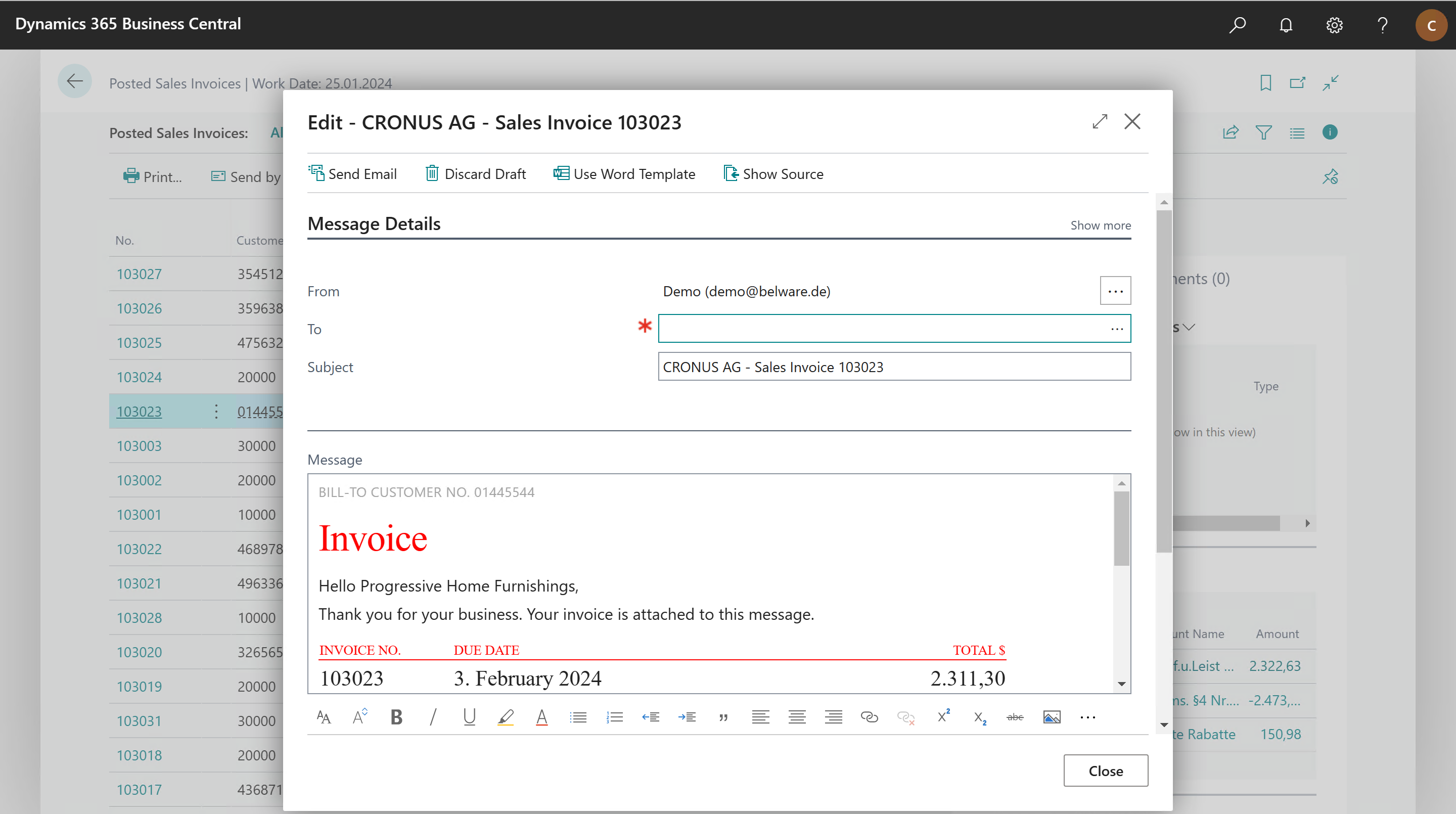
Task: Go back with the arrow button
Action: (x=75, y=81)
